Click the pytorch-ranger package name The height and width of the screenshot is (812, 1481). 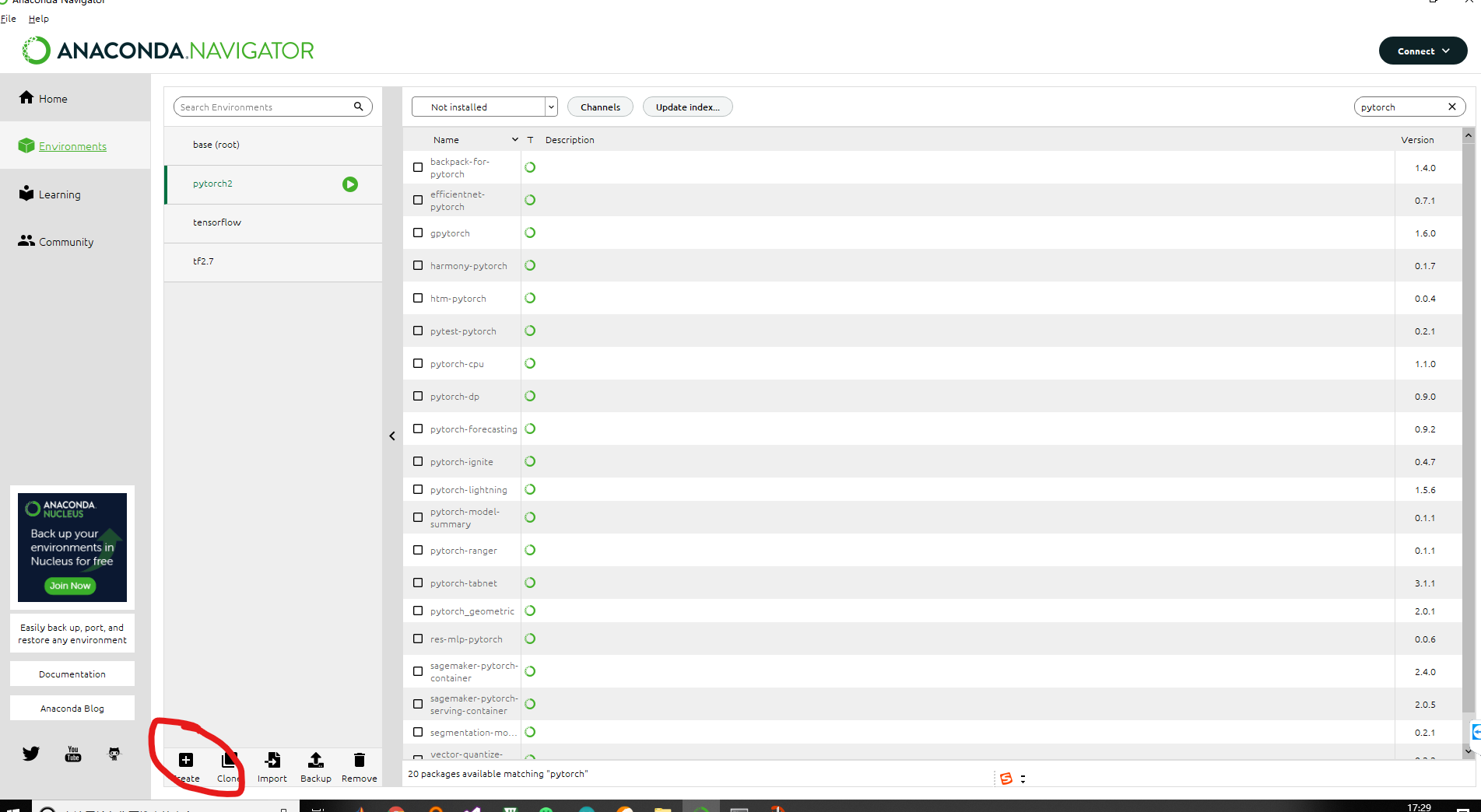pyautogui.click(x=464, y=551)
